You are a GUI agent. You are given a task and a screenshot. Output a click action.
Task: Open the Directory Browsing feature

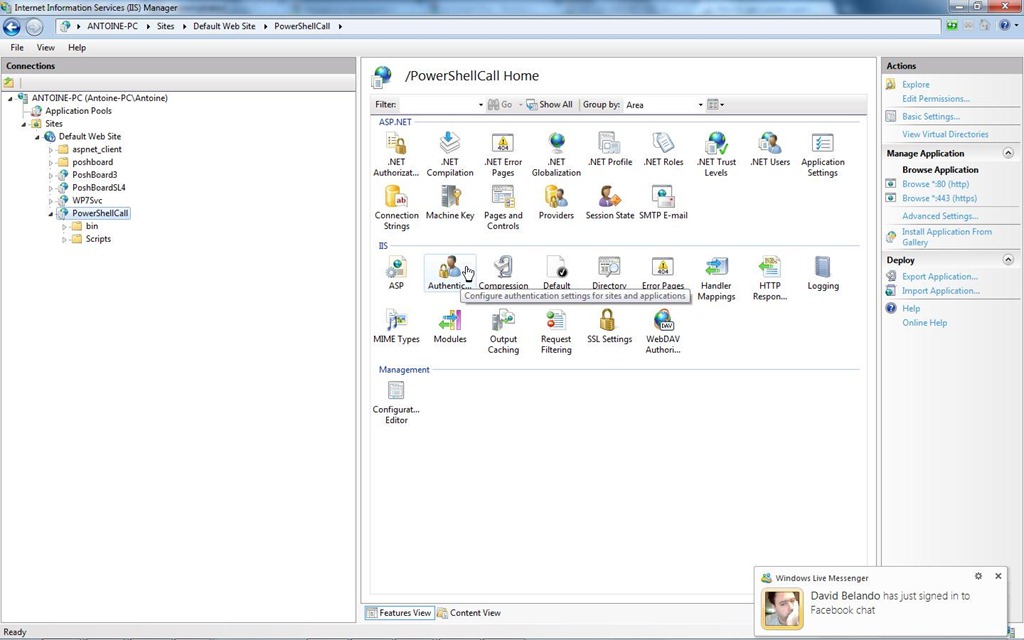[610, 273]
